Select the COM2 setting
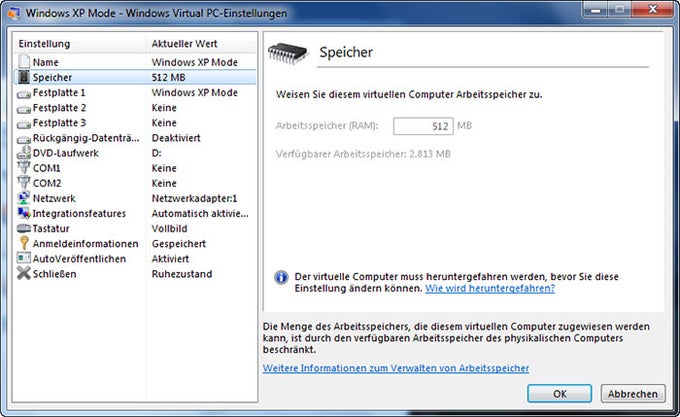The height and width of the screenshot is (417, 680). coord(135,183)
